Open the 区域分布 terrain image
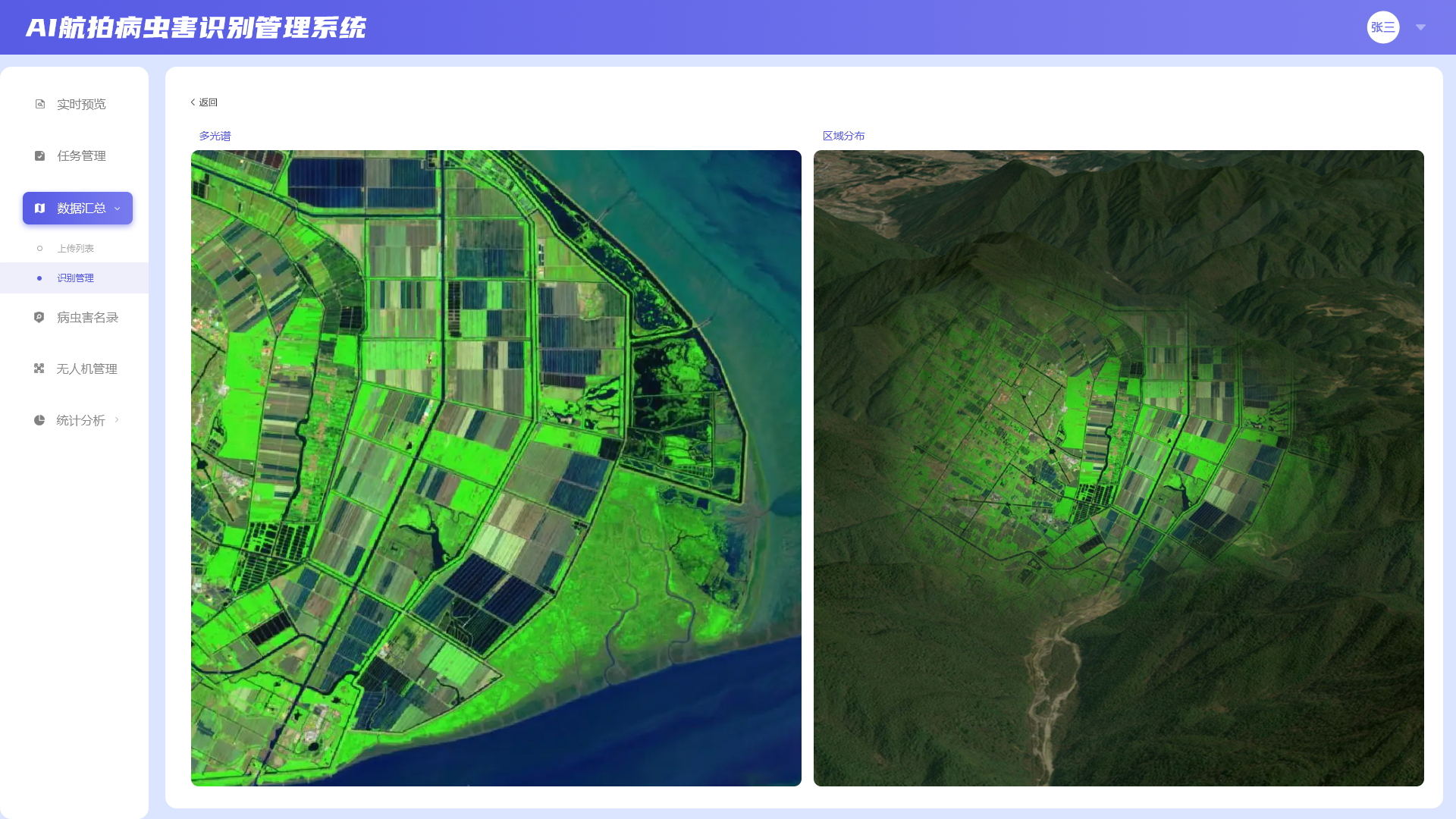Screen dimensions: 1456x819 [x=1119, y=468]
